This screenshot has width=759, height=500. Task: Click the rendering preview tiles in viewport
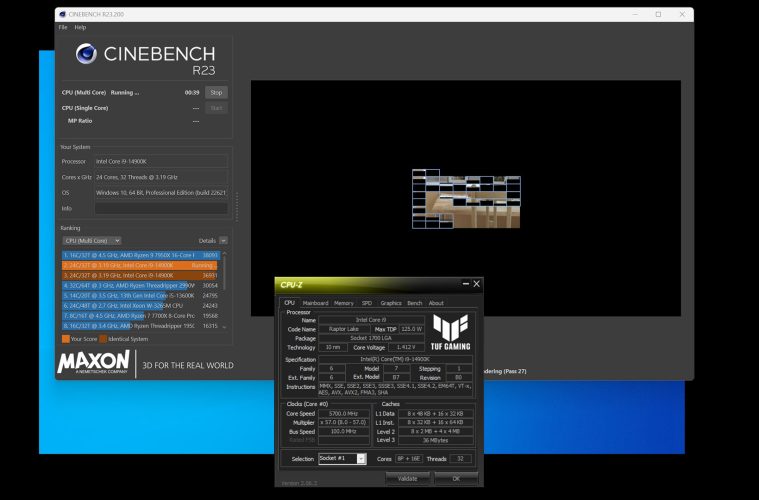pyautogui.click(x=466, y=198)
